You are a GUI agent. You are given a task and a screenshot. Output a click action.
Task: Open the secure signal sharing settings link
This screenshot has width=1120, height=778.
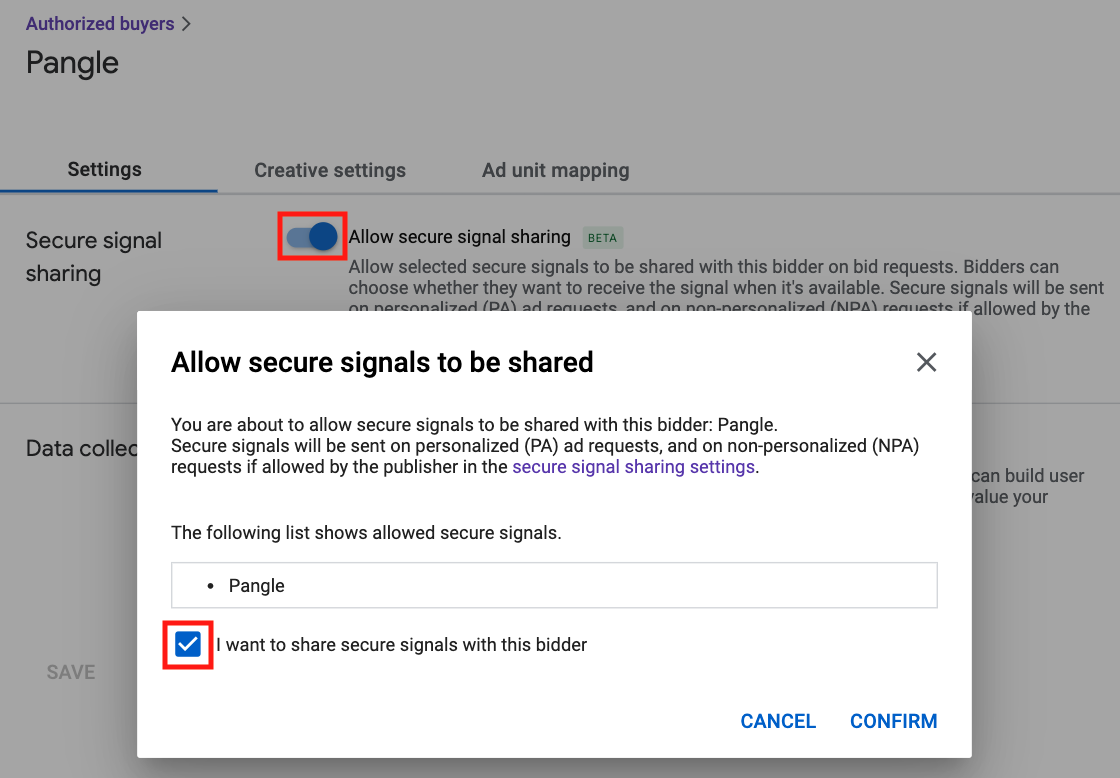click(634, 467)
